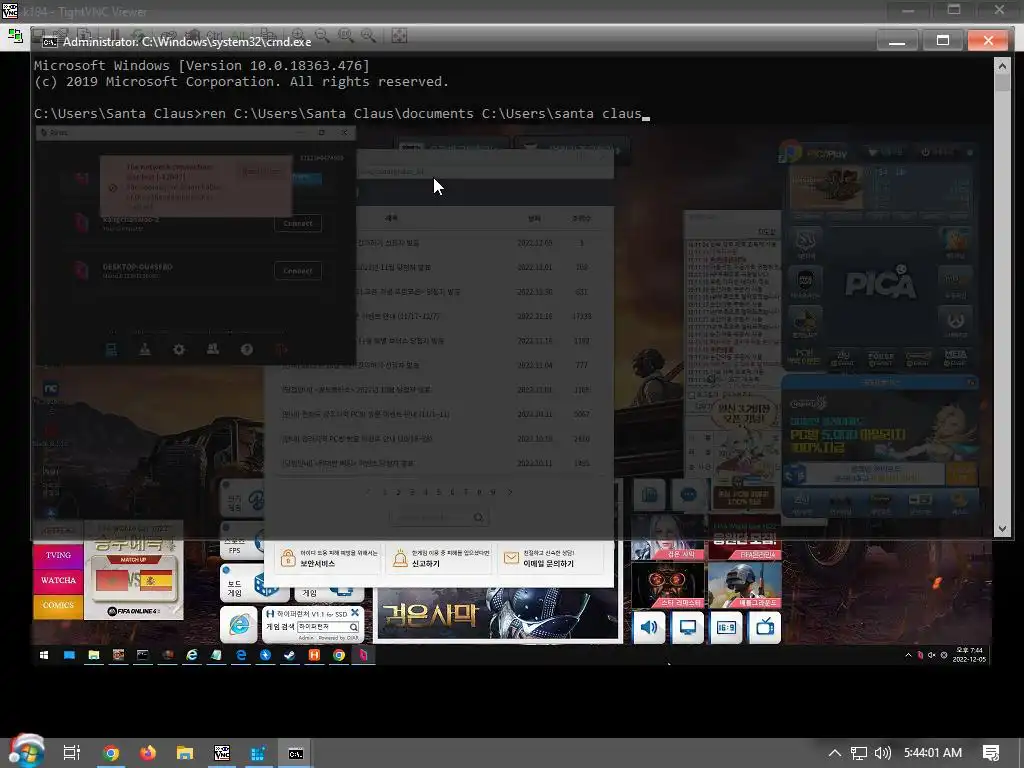Click the local clock showing 5:44:01 AM
1024x768 pixels.
(x=933, y=753)
